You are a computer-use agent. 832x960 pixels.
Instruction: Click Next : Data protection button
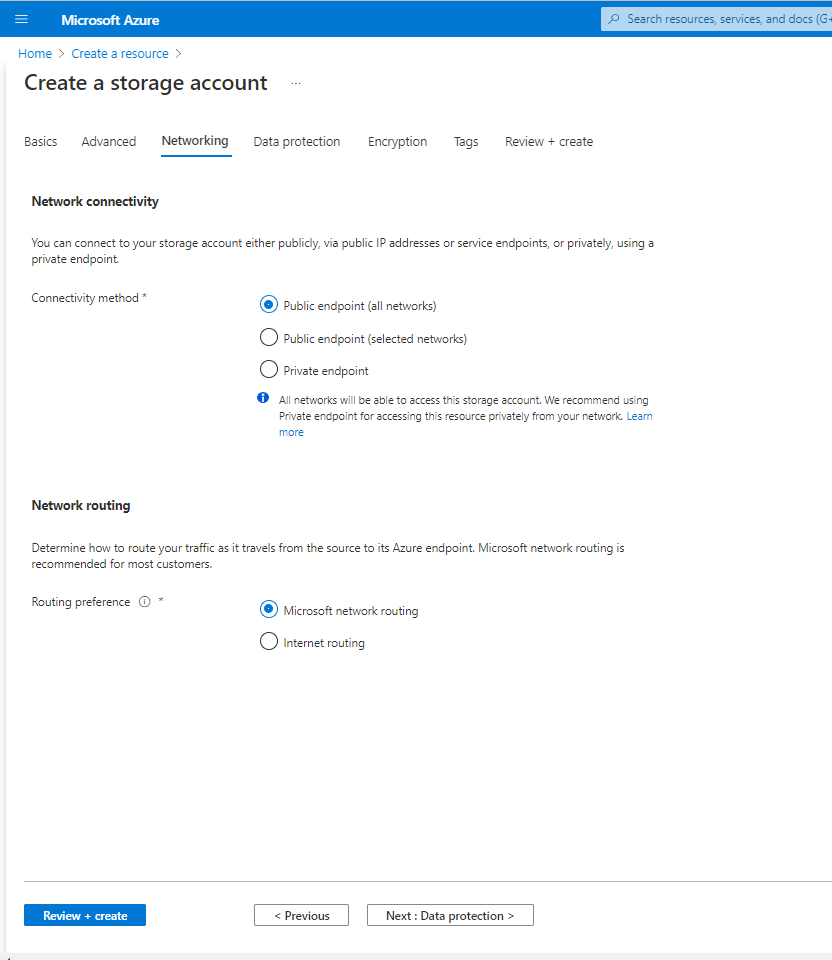tap(450, 915)
